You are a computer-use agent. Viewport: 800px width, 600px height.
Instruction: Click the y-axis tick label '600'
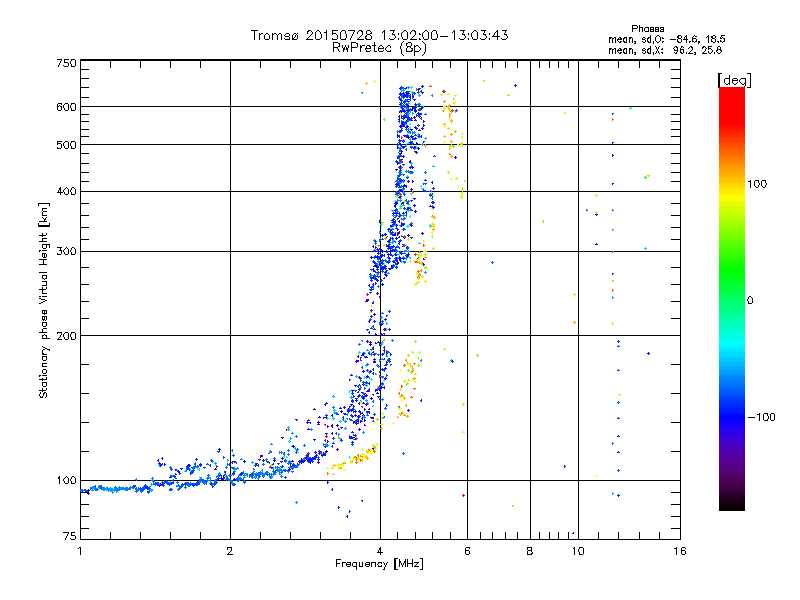(x=66, y=107)
